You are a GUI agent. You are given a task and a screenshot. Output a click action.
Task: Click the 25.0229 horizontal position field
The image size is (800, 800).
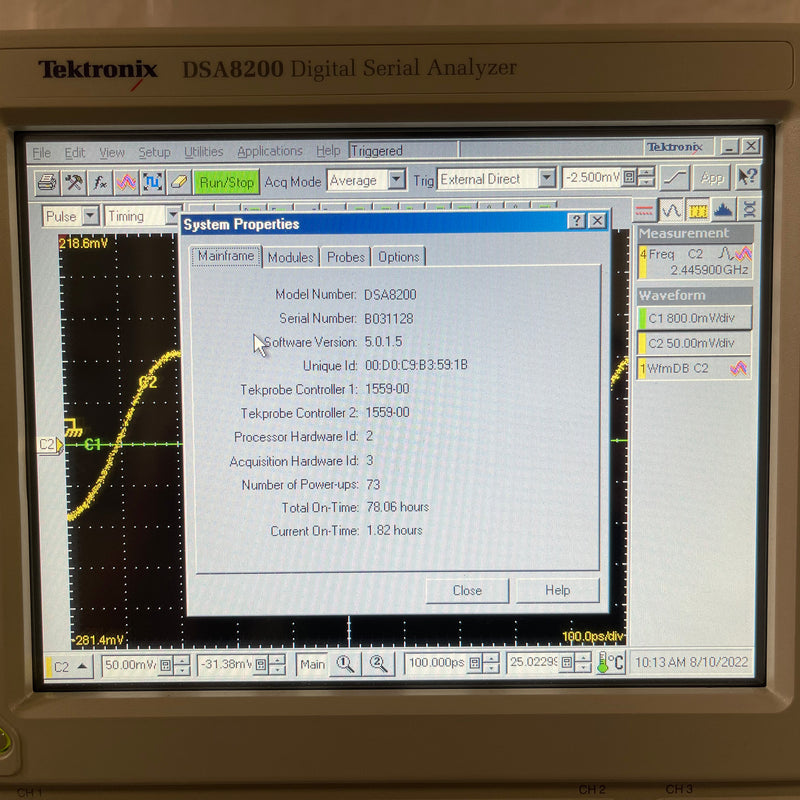[533, 662]
